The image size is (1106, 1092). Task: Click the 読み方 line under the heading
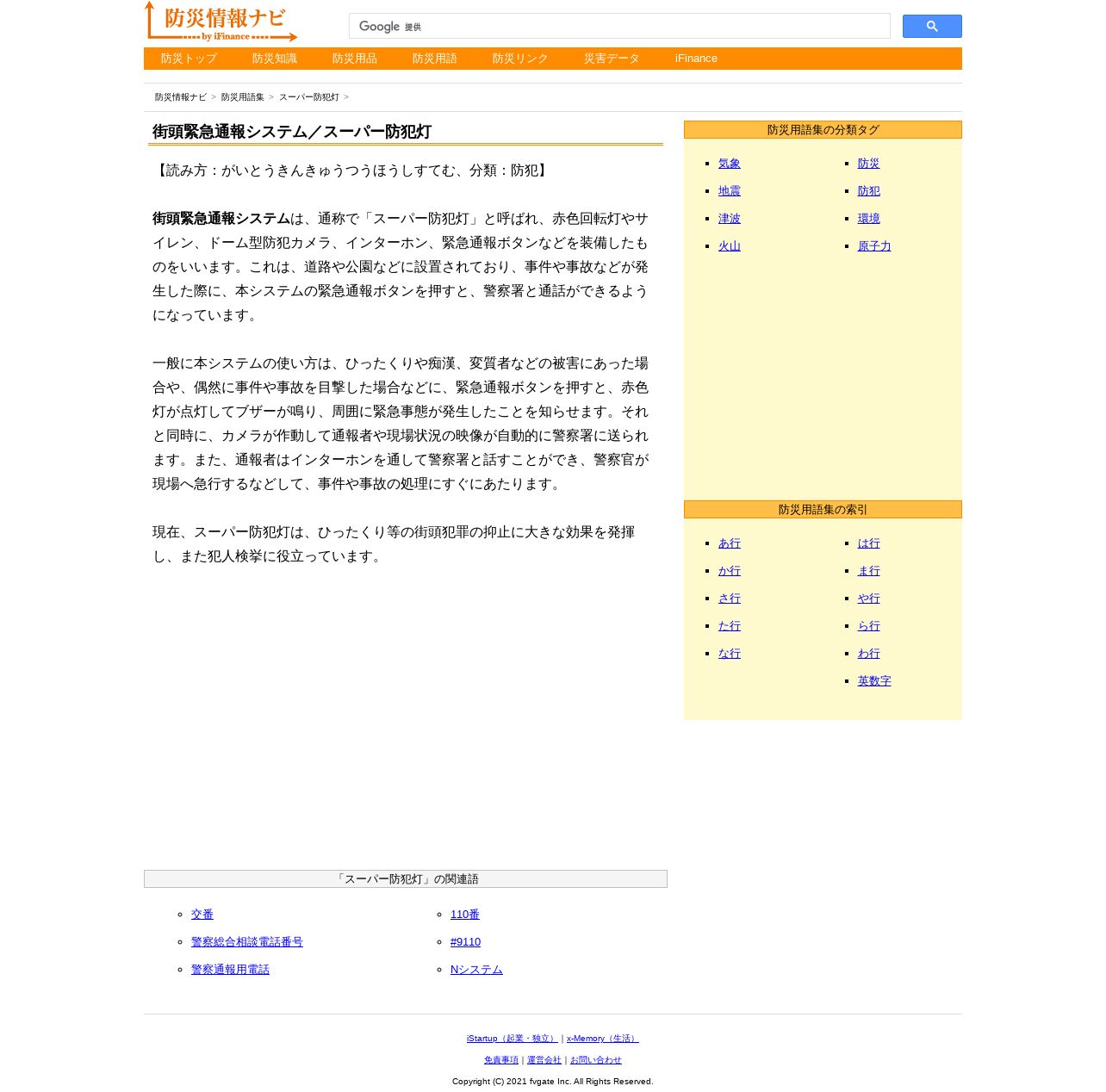(x=352, y=171)
